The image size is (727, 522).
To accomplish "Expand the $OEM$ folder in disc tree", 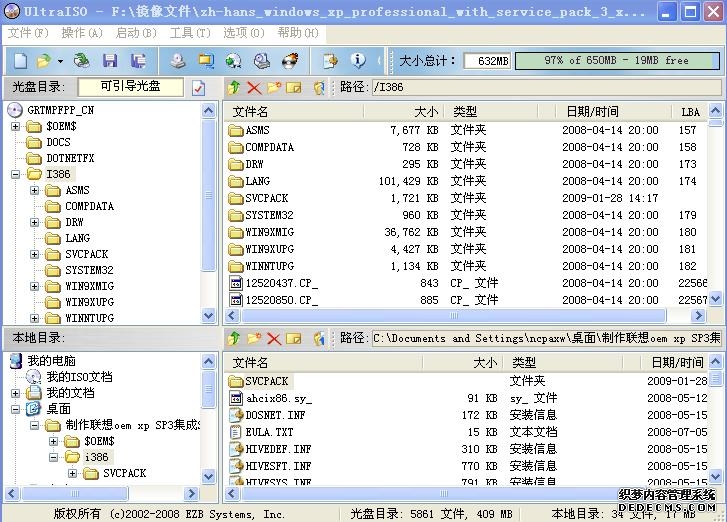I will tap(16, 126).
